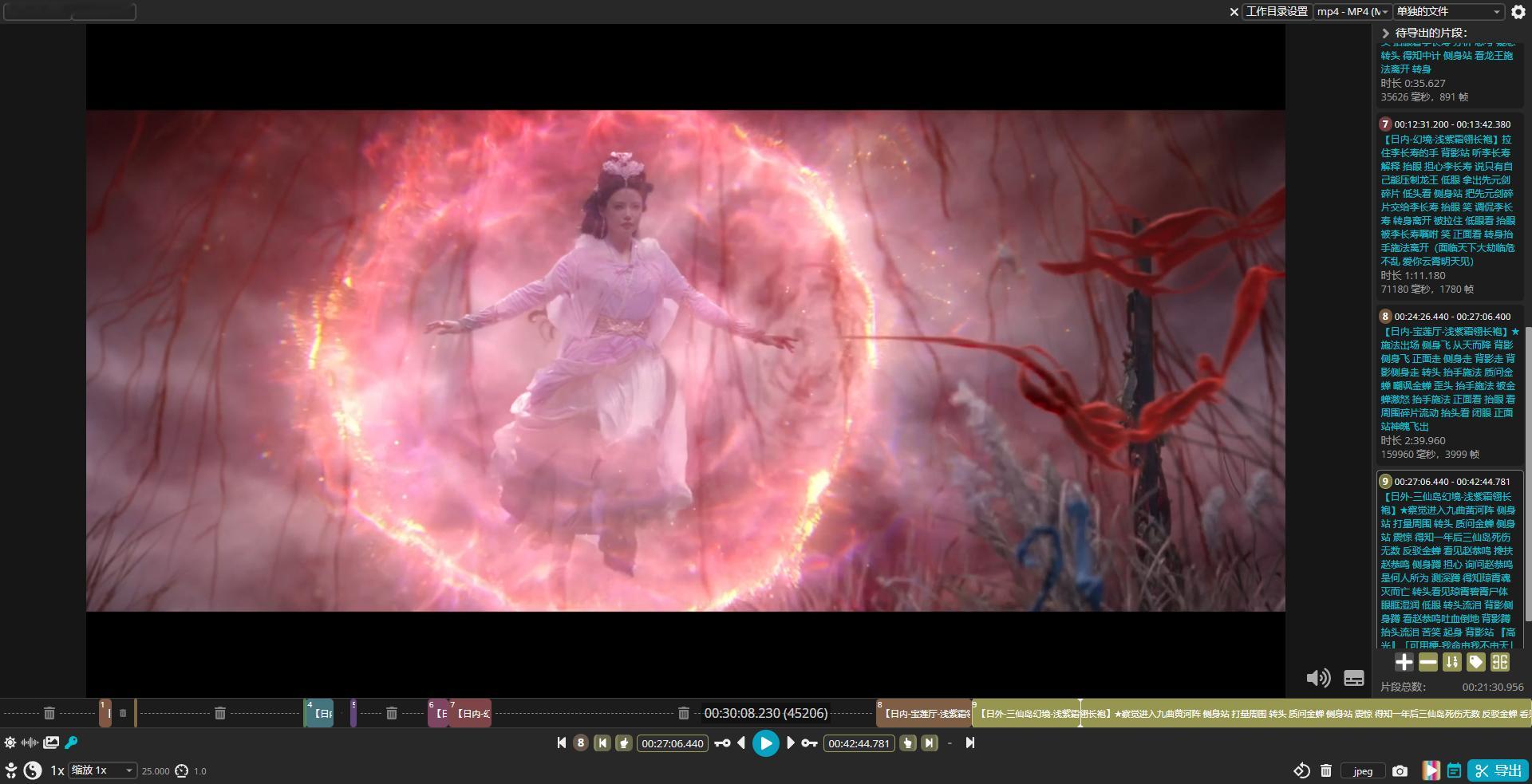
Task: Play the video
Action: (x=766, y=743)
